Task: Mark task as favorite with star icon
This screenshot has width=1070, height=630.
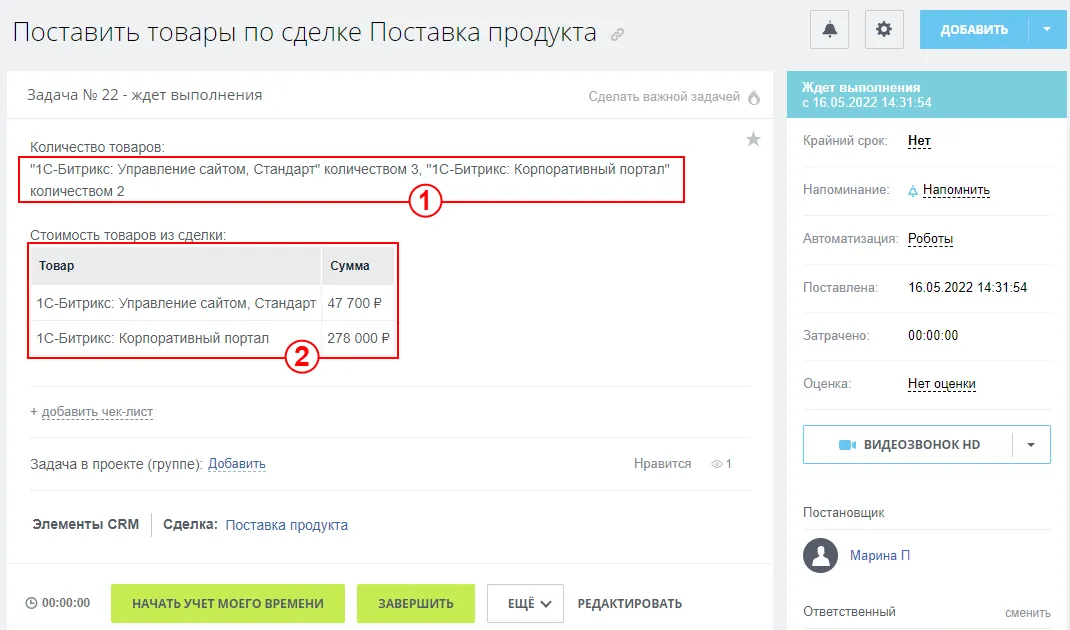Action: coord(753,139)
